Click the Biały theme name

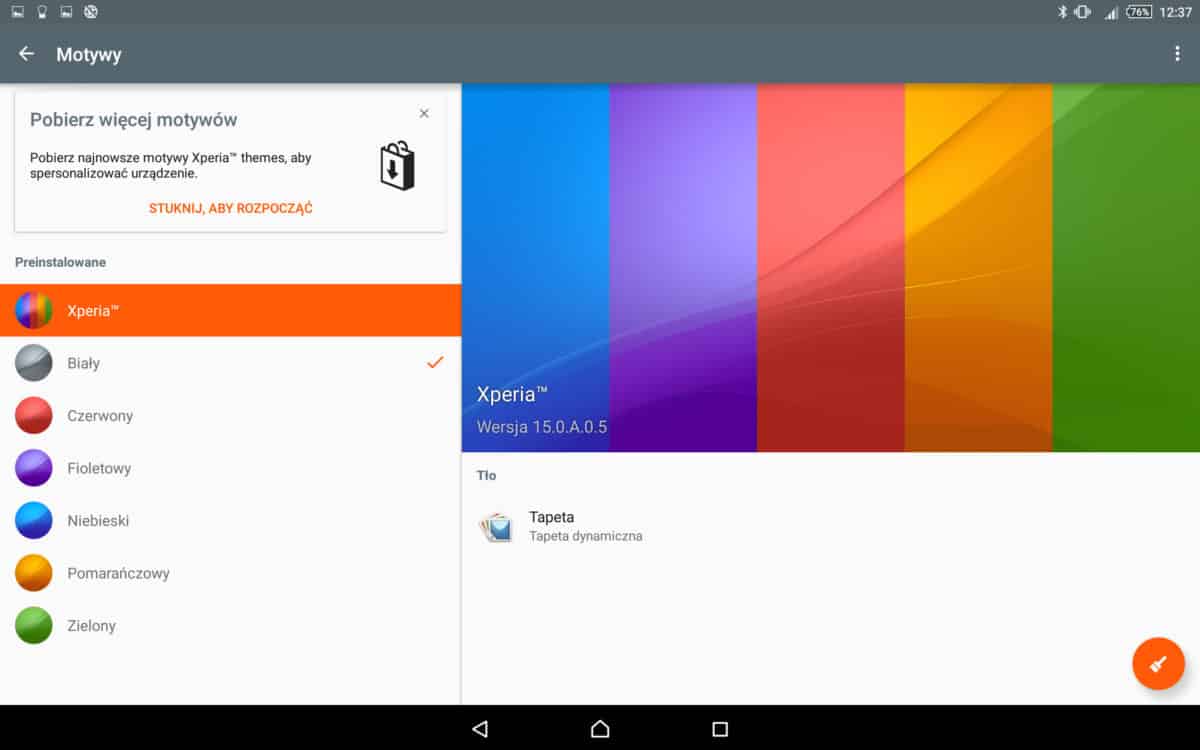83,363
